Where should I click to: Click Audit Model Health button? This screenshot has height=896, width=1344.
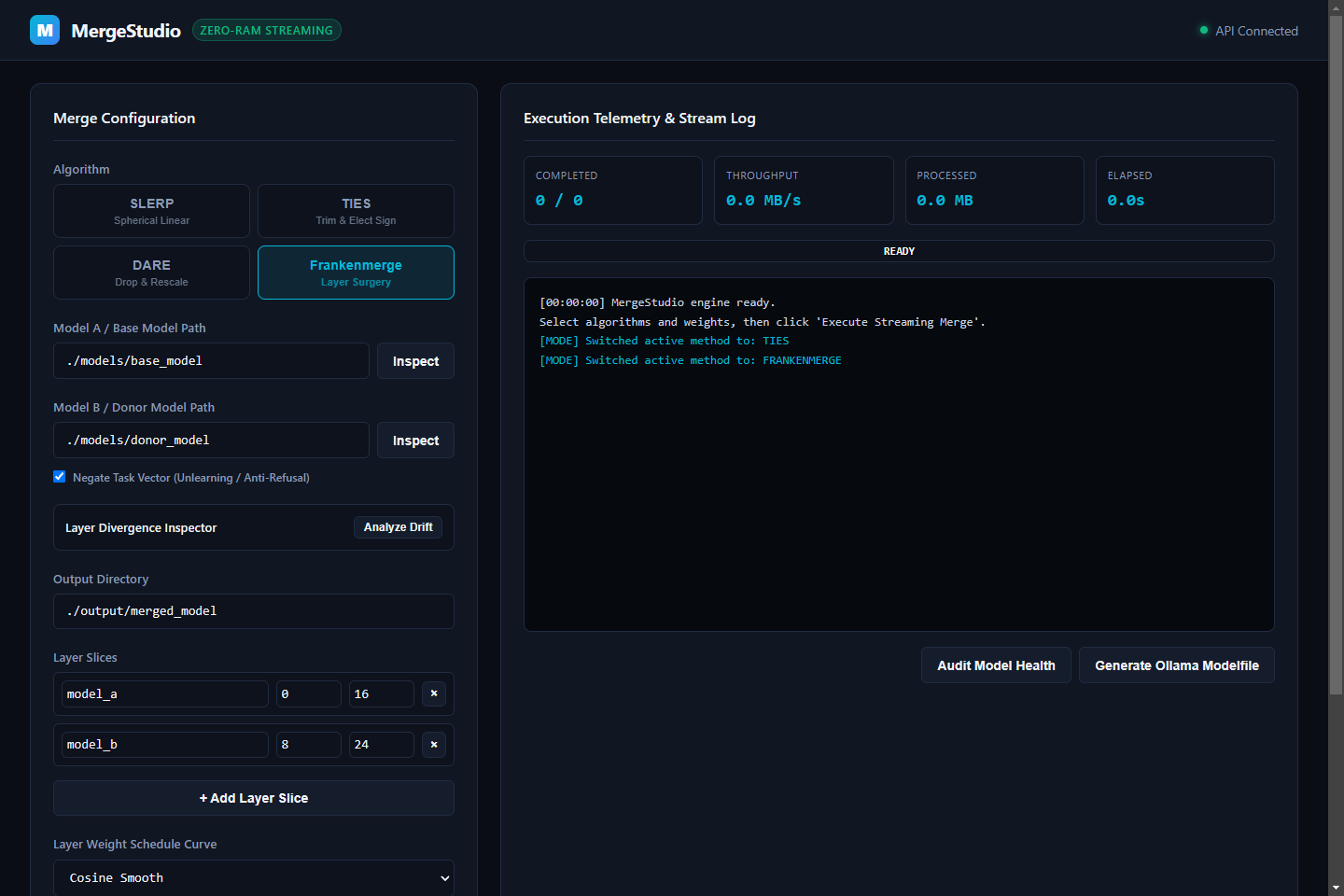(x=996, y=665)
